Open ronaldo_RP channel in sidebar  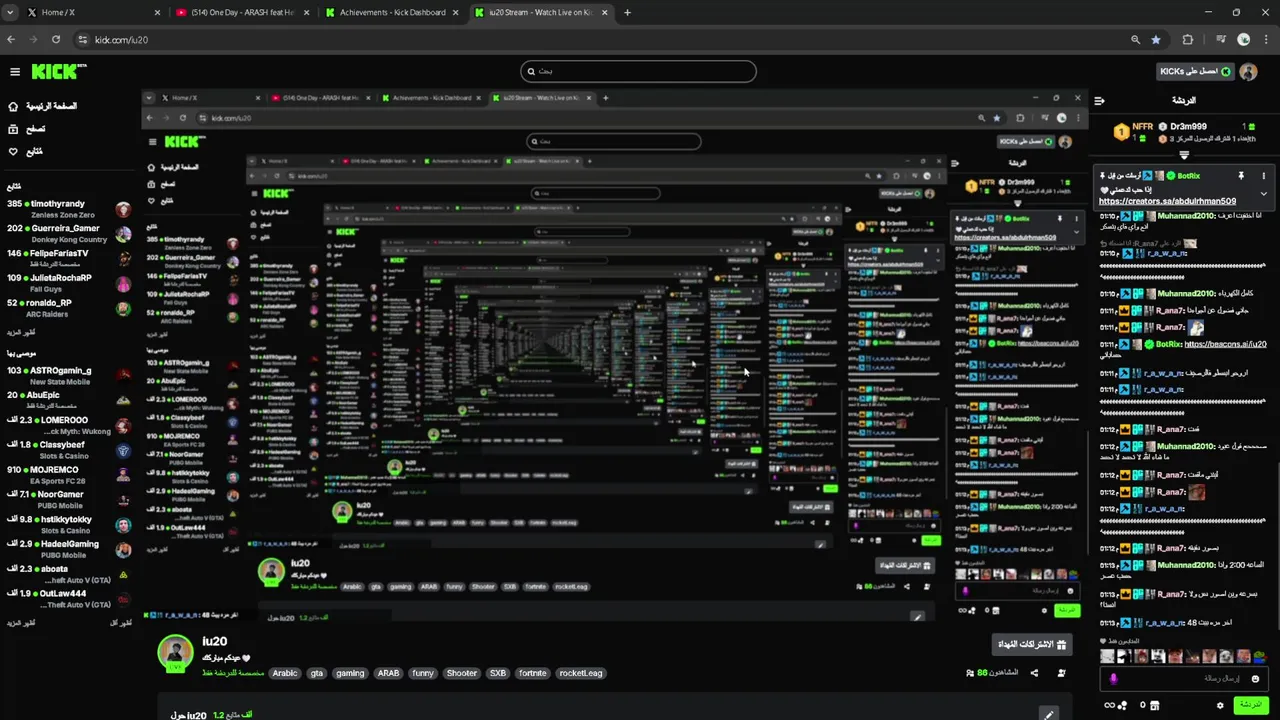68,308
